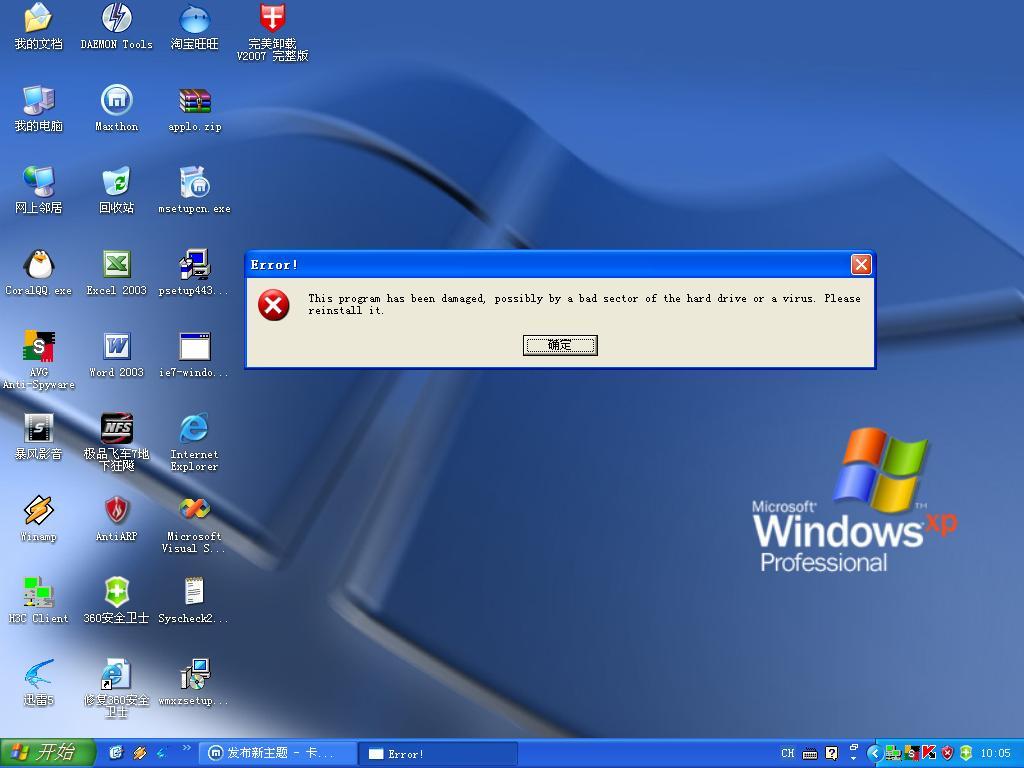Select the 暴风影音 media player icon
Screen dimensions: 1024x768
[39, 437]
